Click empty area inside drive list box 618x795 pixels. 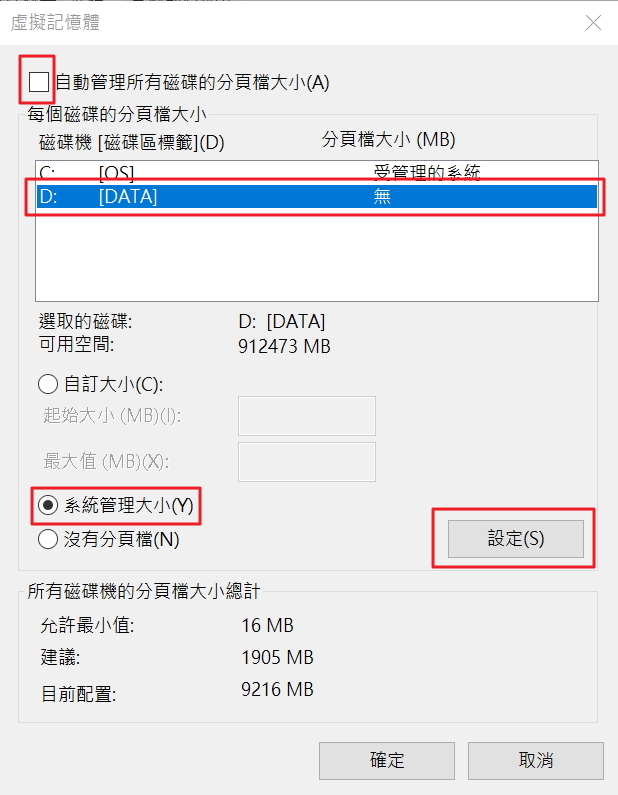(x=316, y=255)
